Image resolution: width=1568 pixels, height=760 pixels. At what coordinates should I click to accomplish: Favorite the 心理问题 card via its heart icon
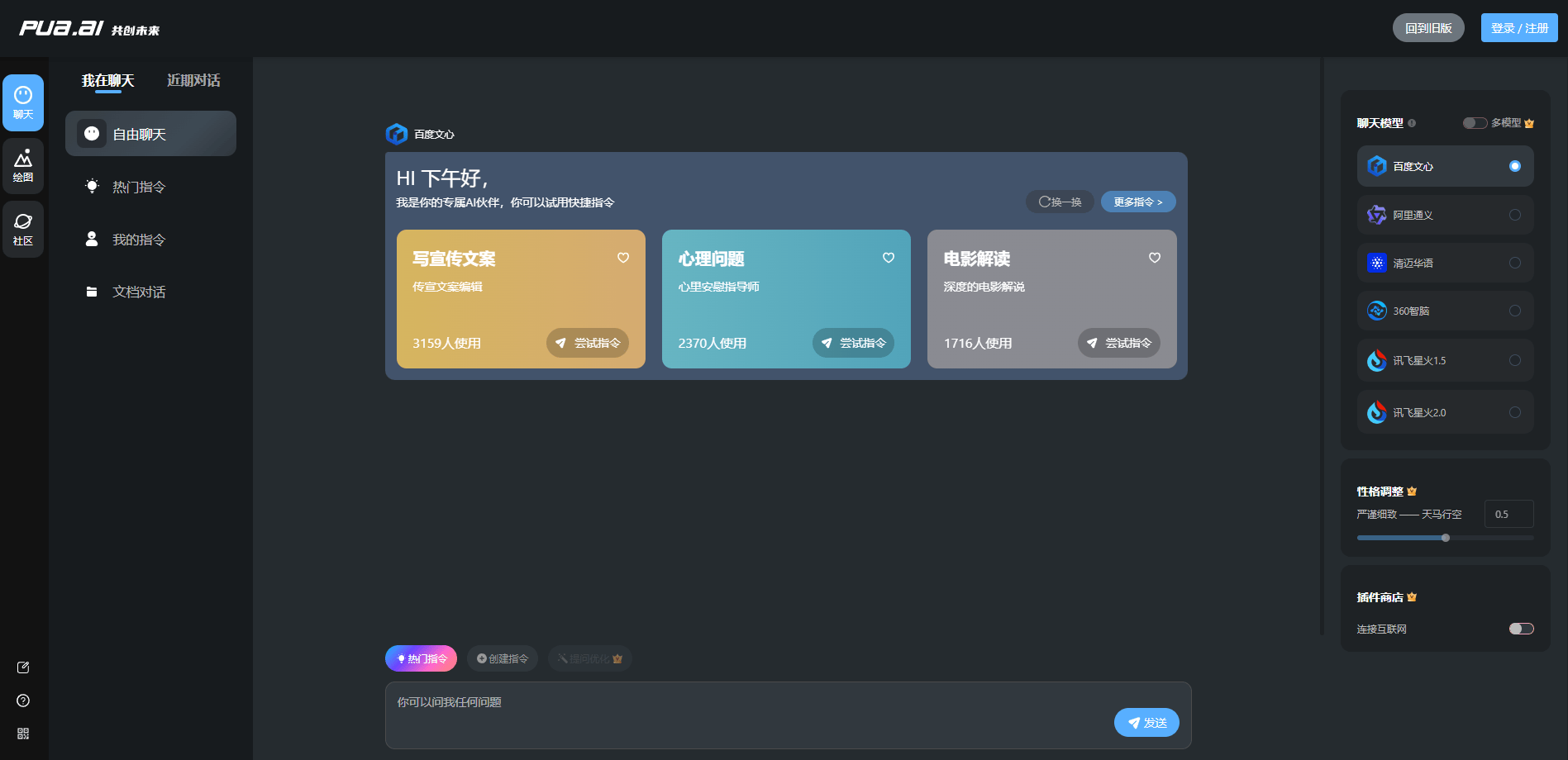click(889, 258)
